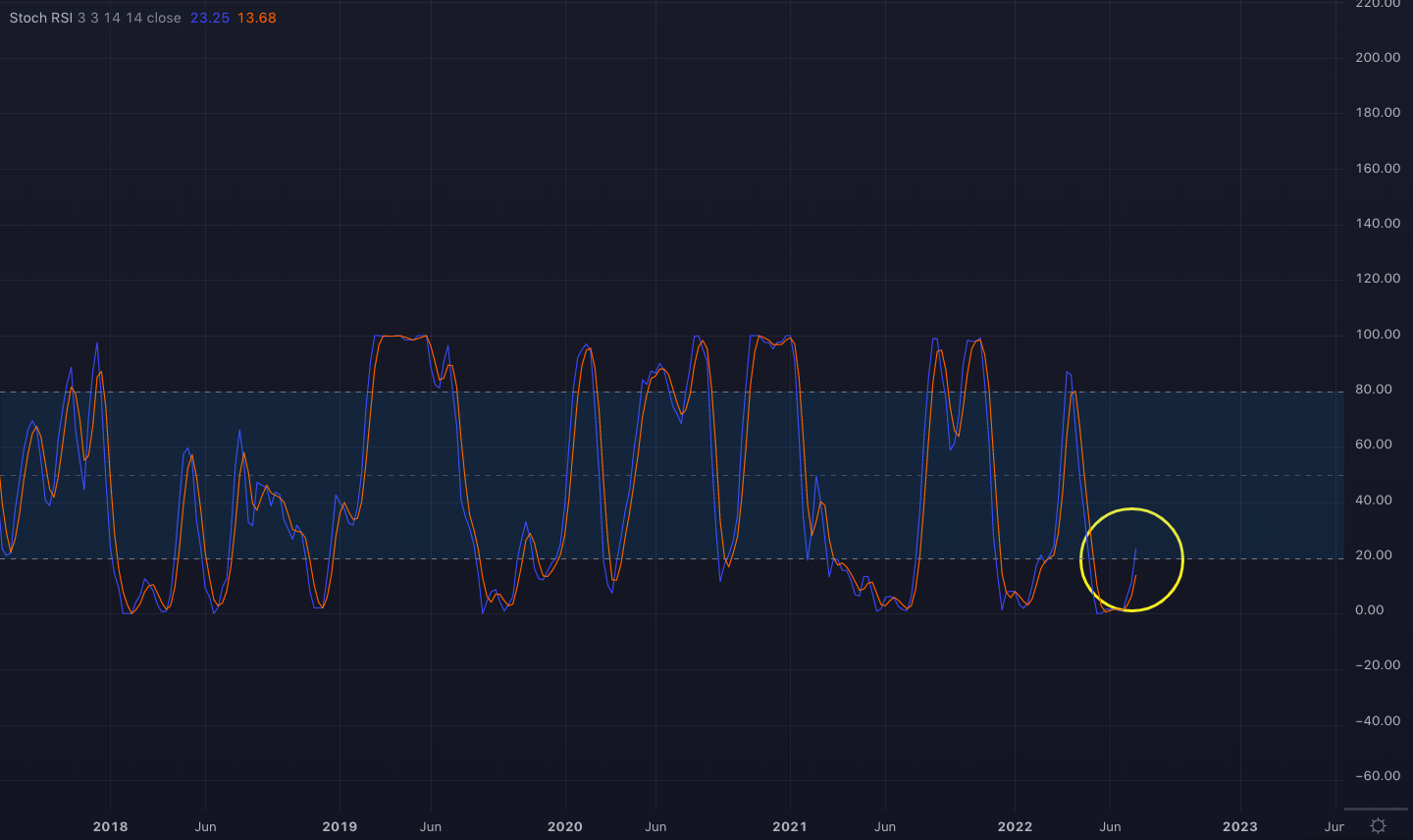Select the Stoch RSI indicator title
This screenshot has width=1413, height=840.
pos(40,18)
